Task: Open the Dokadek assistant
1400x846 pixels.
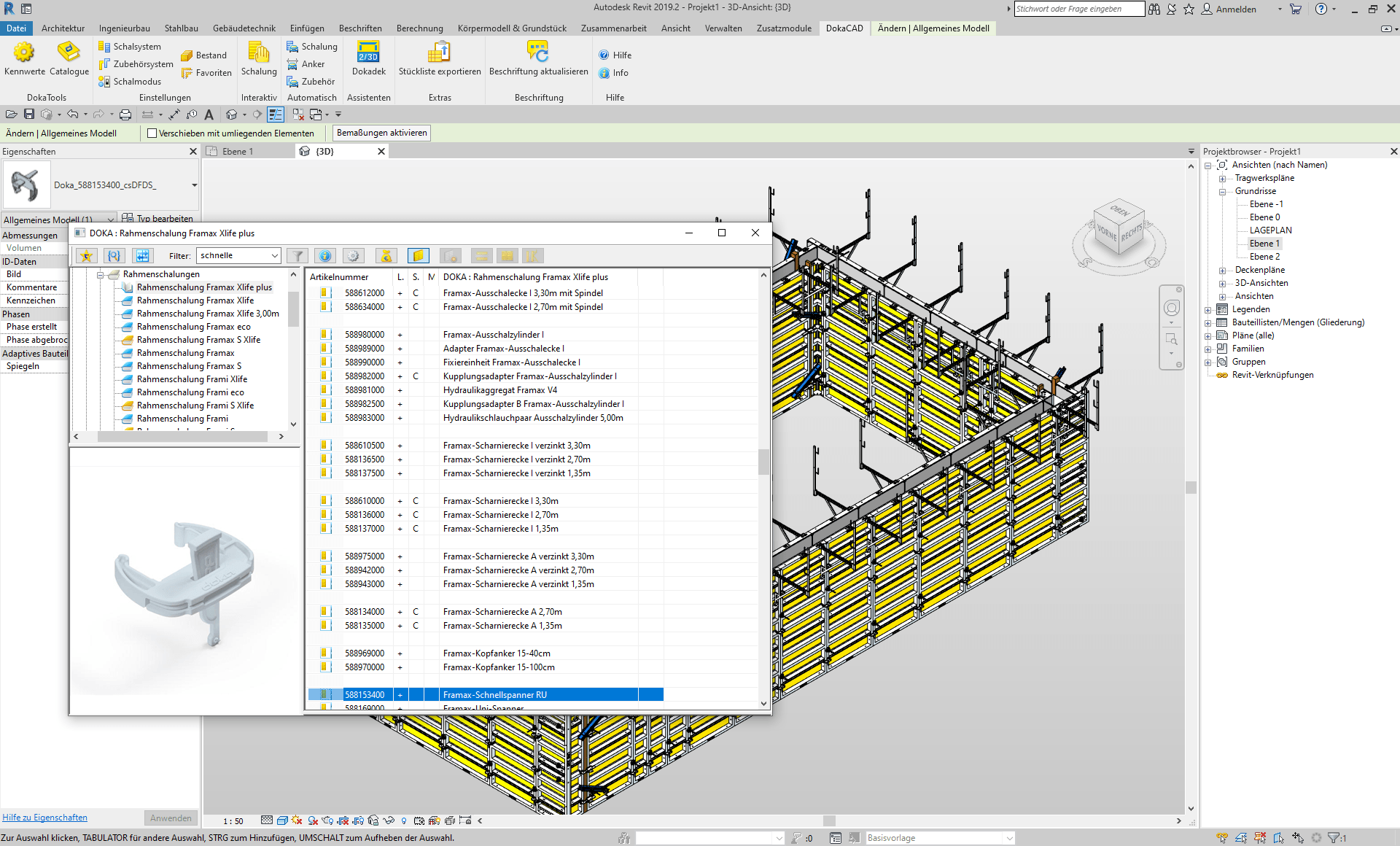Action: click(368, 53)
